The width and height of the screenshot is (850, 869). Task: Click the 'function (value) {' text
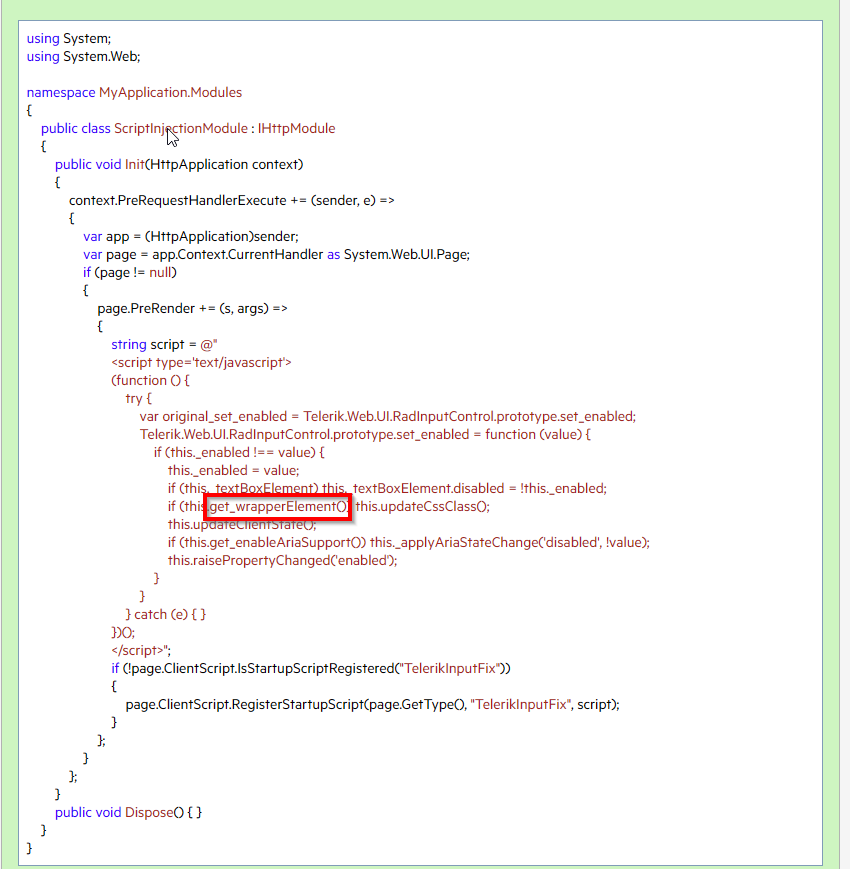tap(538, 434)
